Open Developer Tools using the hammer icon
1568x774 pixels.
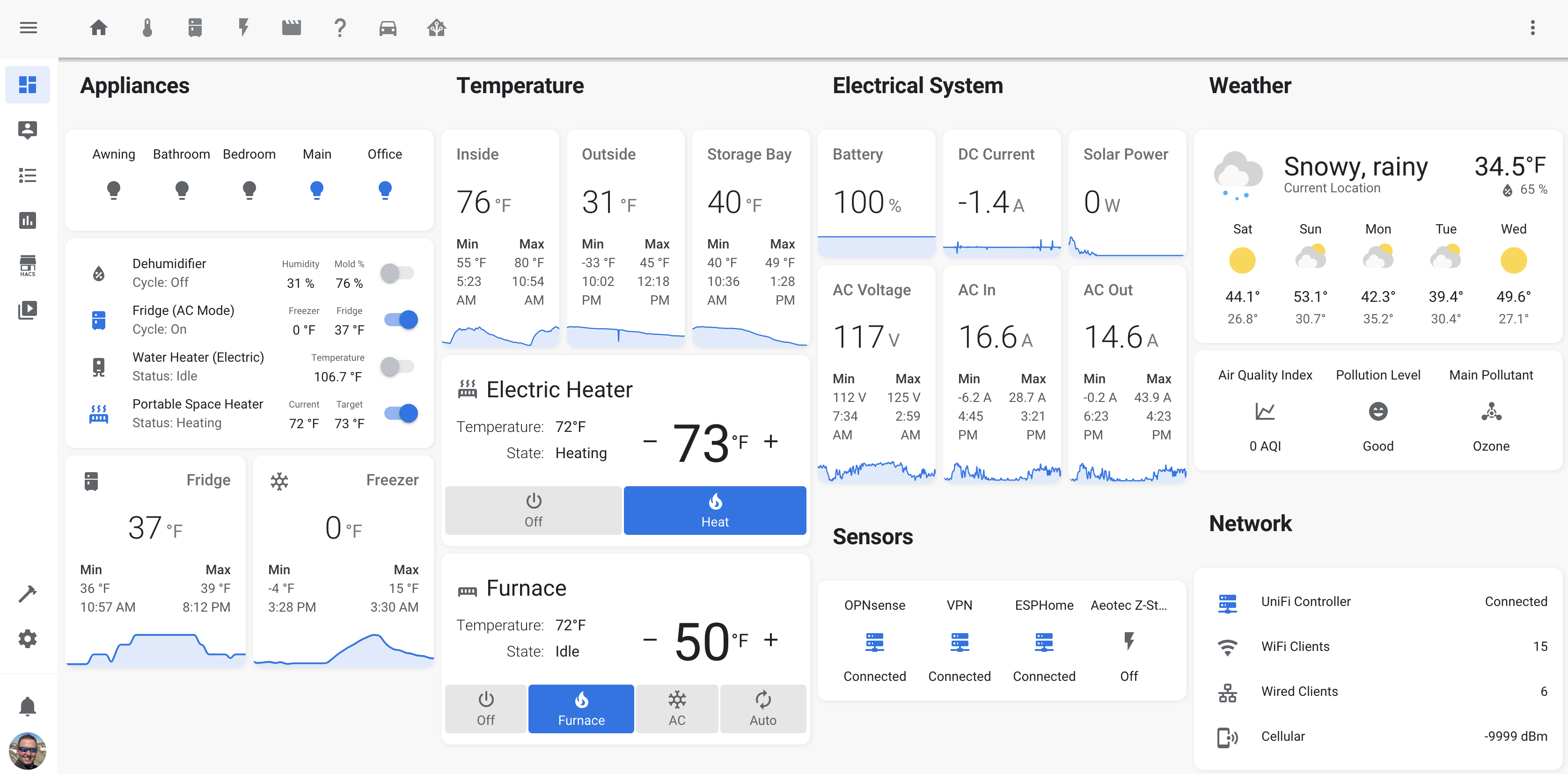tap(28, 593)
